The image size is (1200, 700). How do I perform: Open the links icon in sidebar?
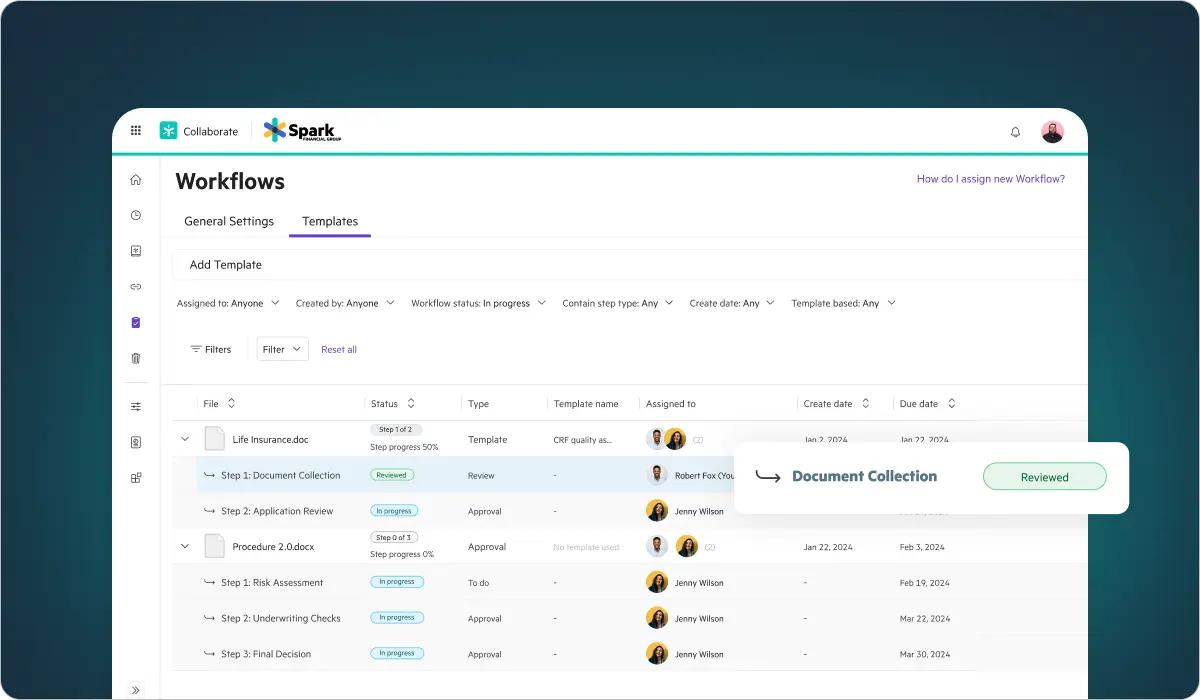136,287
